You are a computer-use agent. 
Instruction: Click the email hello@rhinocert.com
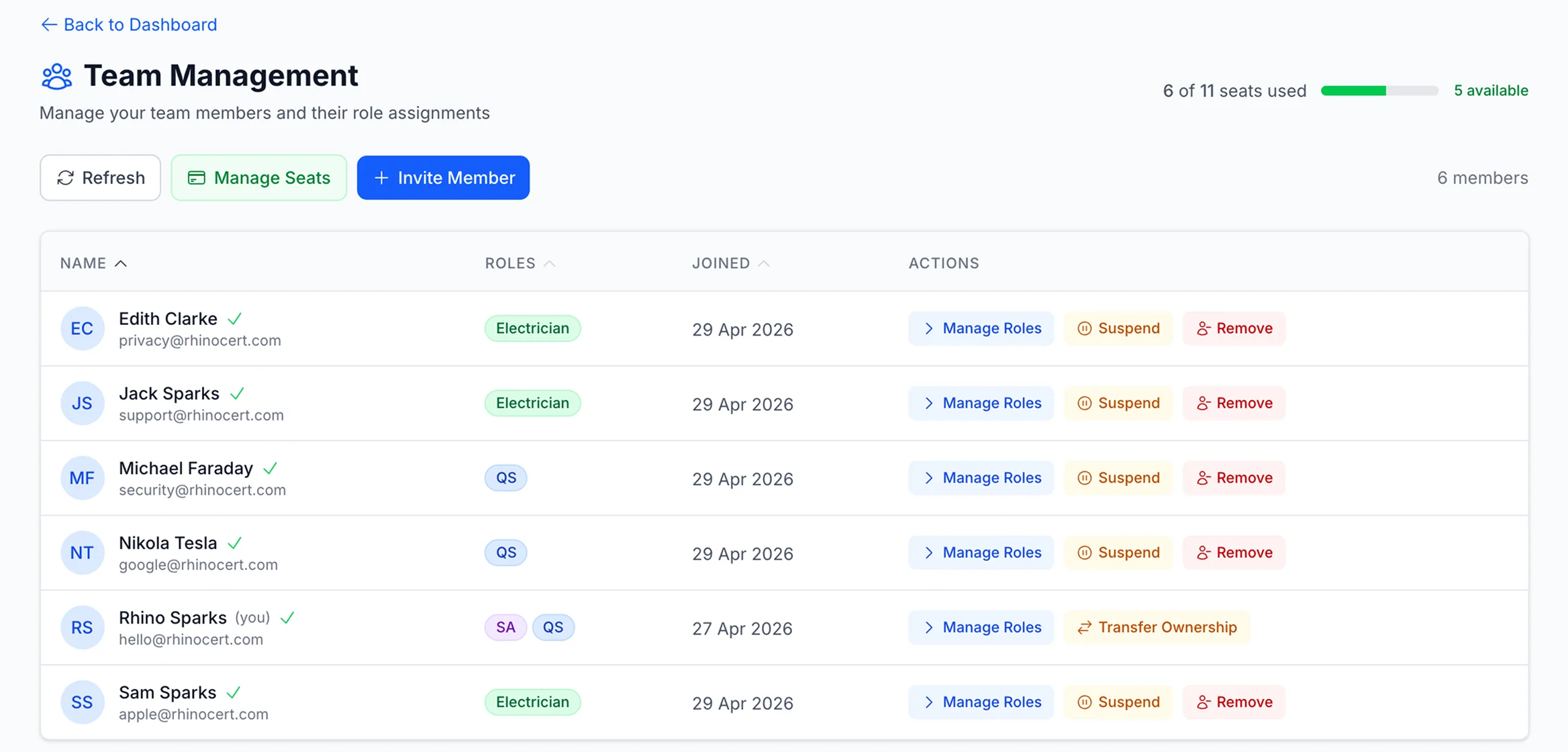pos(191,639)
